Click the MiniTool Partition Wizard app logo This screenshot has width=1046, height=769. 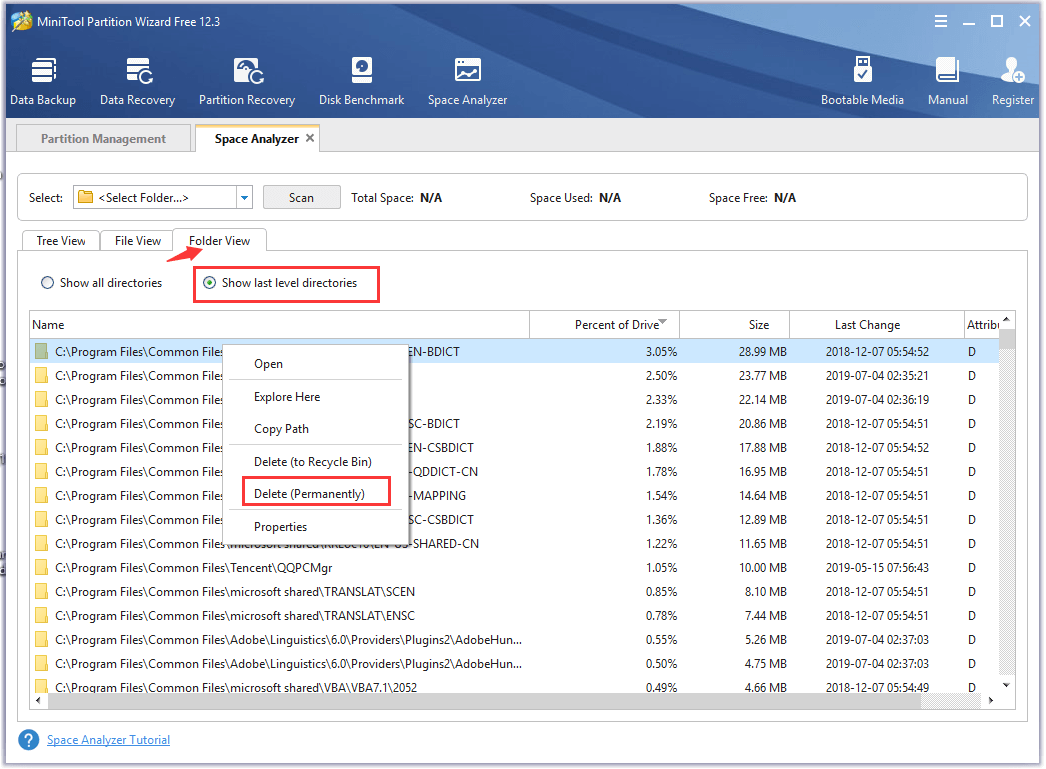[x=21, y=21]
